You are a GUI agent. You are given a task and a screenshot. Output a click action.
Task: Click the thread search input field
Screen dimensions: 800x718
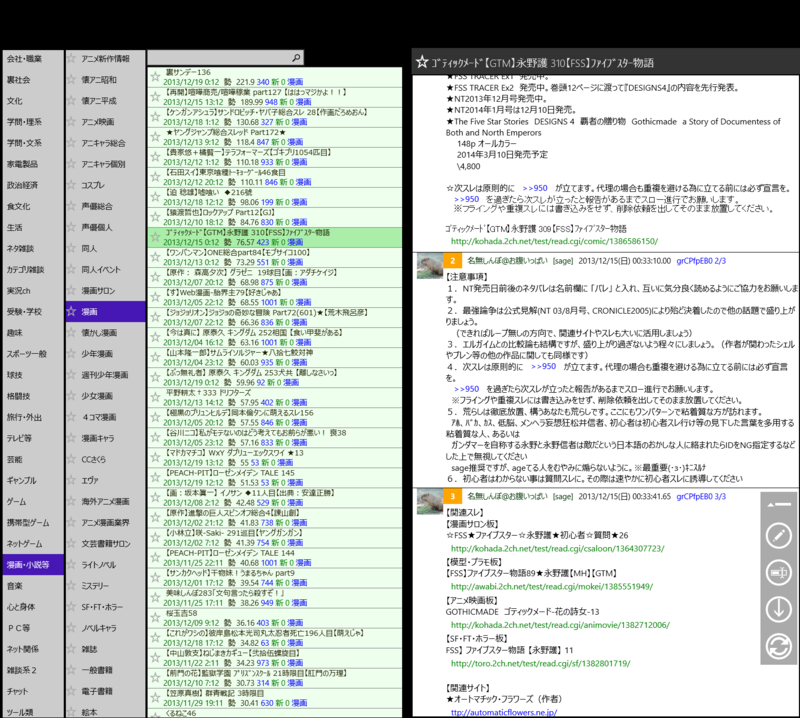pos(225,58)
